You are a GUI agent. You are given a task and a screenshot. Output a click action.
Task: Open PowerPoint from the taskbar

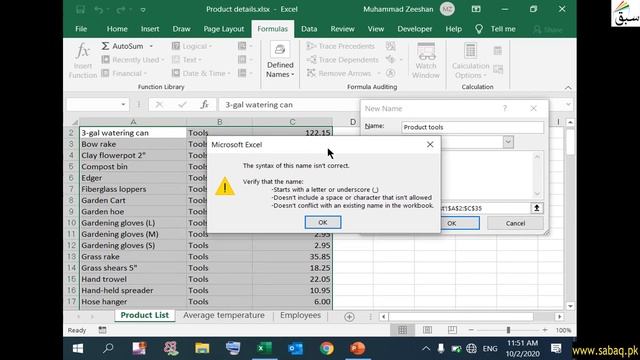point(358,349)
